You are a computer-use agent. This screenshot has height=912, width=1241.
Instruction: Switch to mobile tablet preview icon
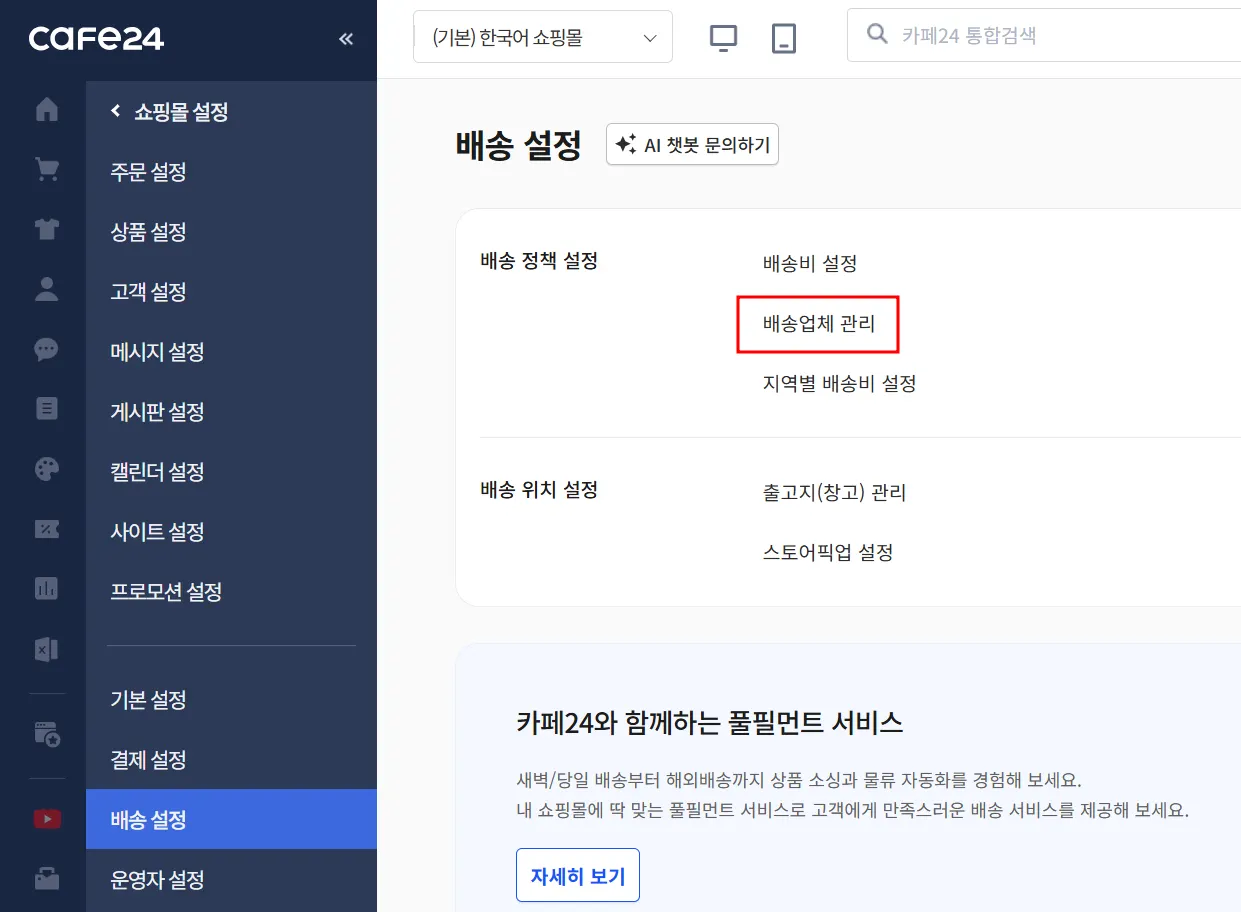tap(784, 38)
